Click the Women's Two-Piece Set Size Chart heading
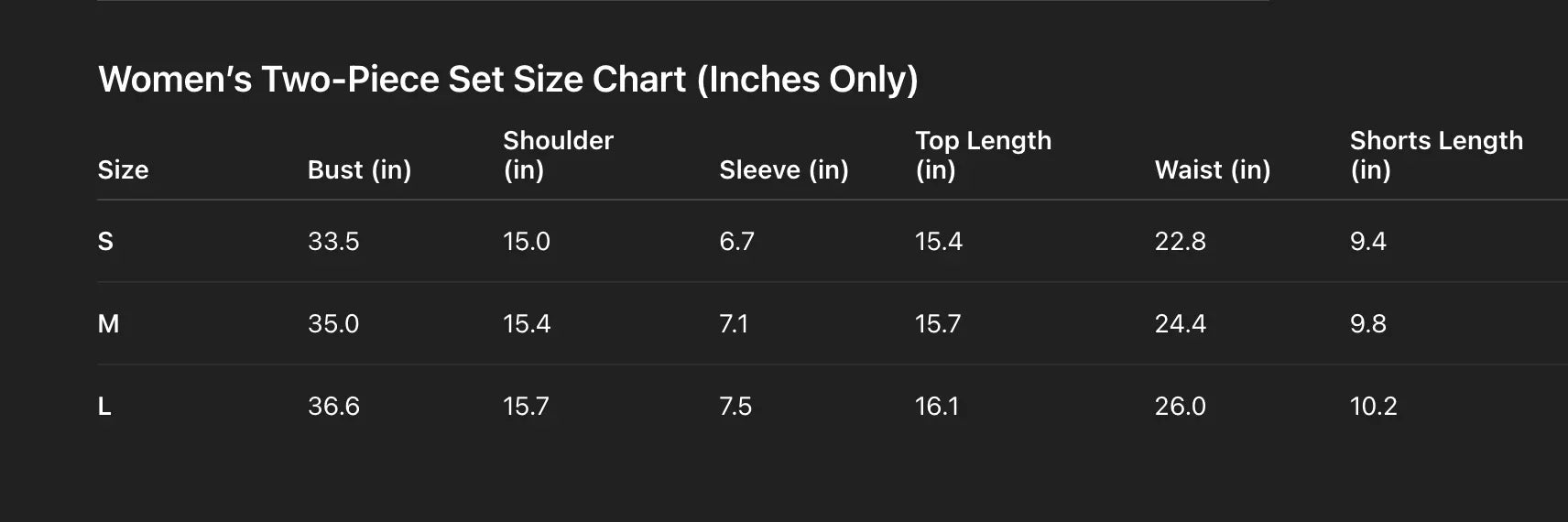1568x522 pixels. [507, 80]
